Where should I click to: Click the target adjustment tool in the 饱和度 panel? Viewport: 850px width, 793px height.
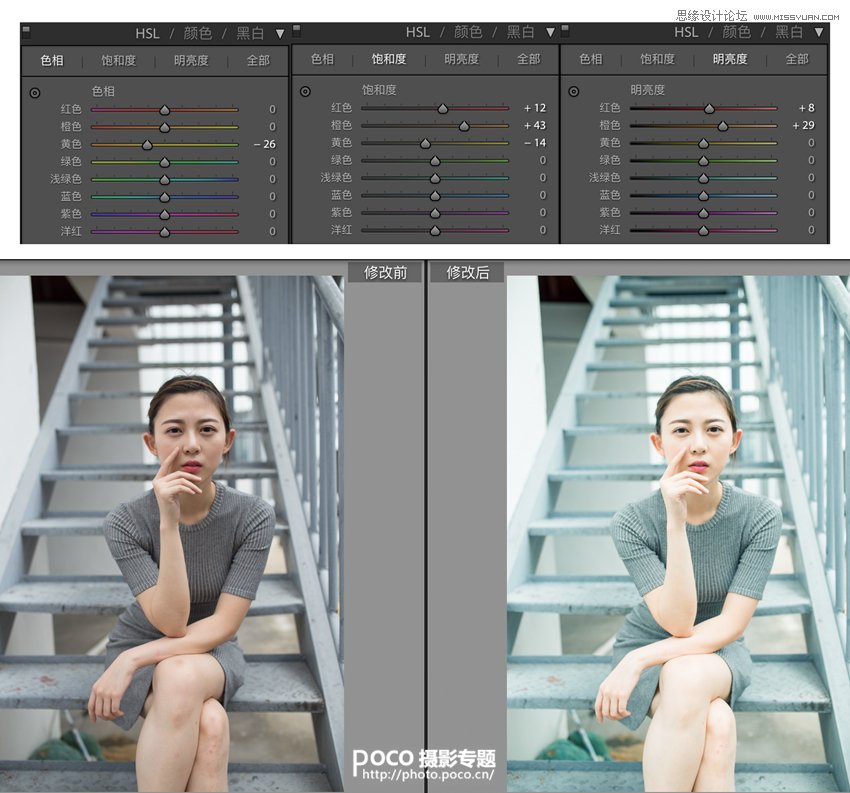pyautogui.click(x=305, y=92)
